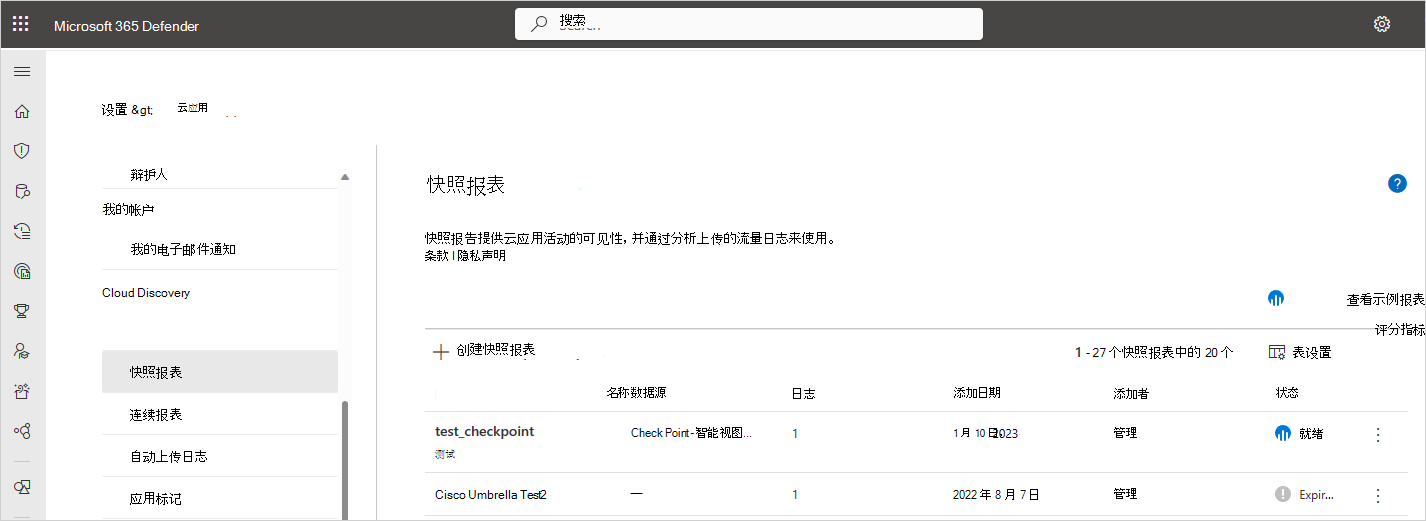Screen dimensions: 1426x521
Task: Click the 2022 年 8 月 7 日 date cell
Action: pyautogui.click(x=996, y=494)
